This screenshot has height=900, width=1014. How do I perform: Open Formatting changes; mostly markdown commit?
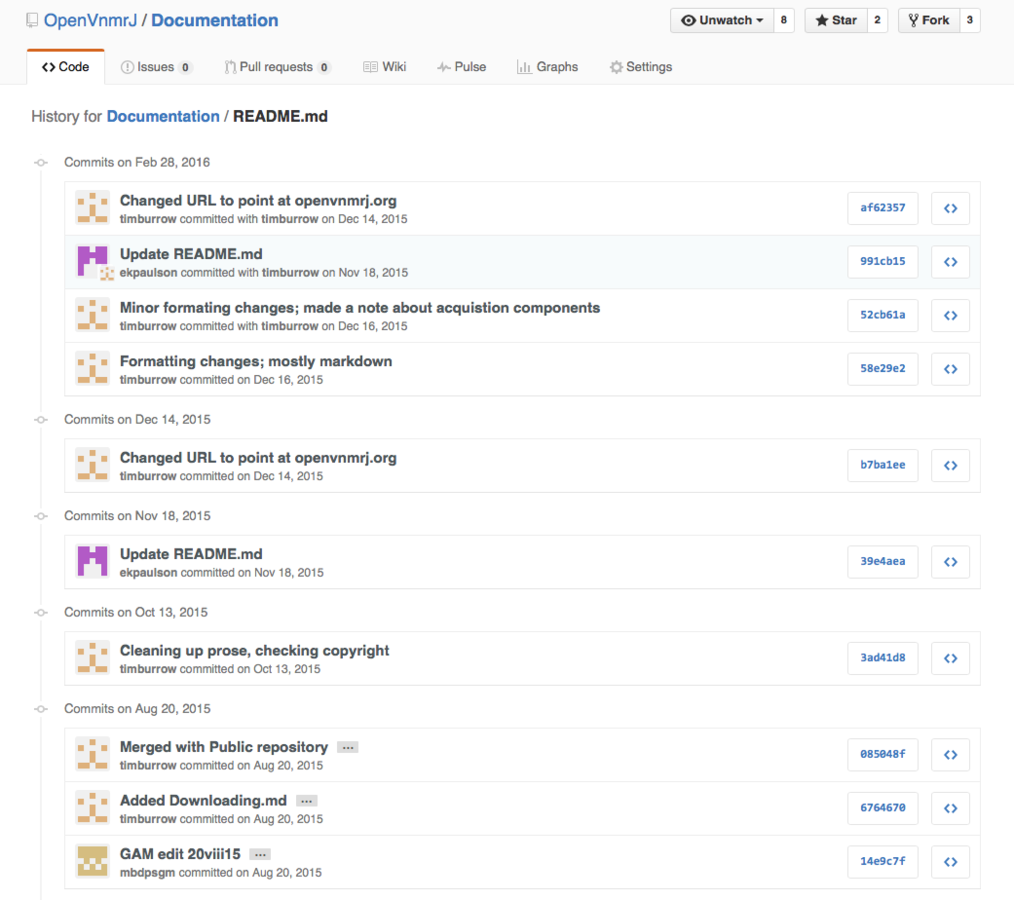point(256,361)
